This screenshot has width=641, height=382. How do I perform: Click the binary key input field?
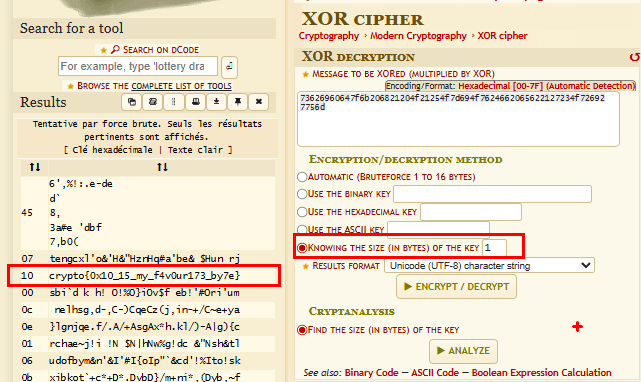tap(492, 194)
